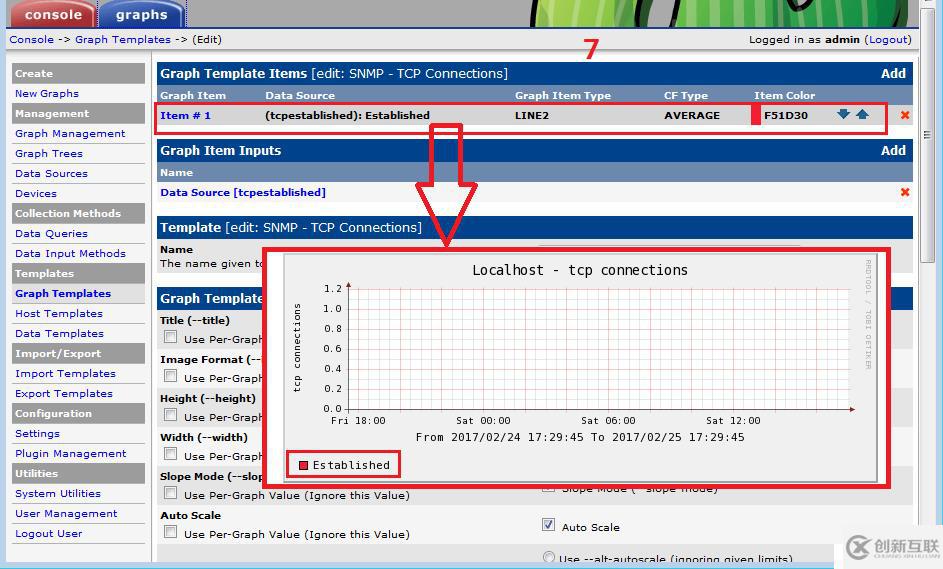Toggle Title Use Per-Graph Value checkbox
Viewport: 943px width, 569px height.
pos(171,337)
